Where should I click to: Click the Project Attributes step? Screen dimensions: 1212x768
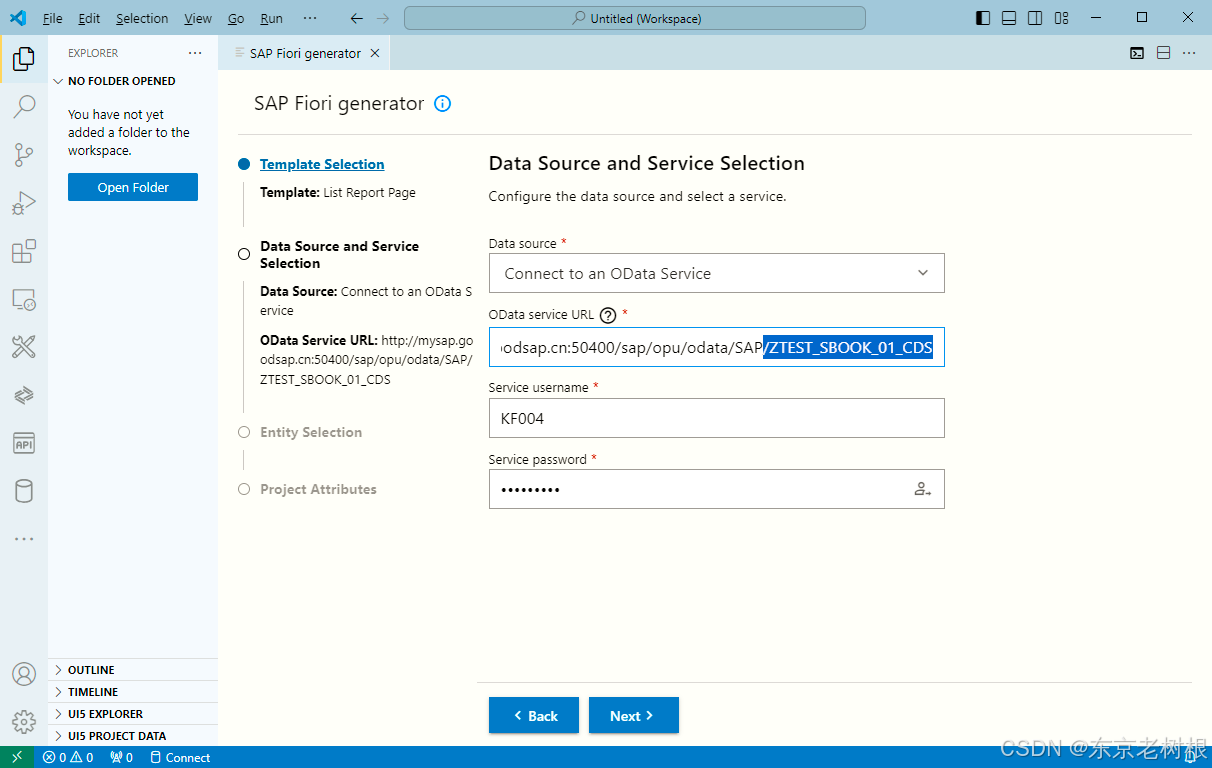tap(318, 489)
